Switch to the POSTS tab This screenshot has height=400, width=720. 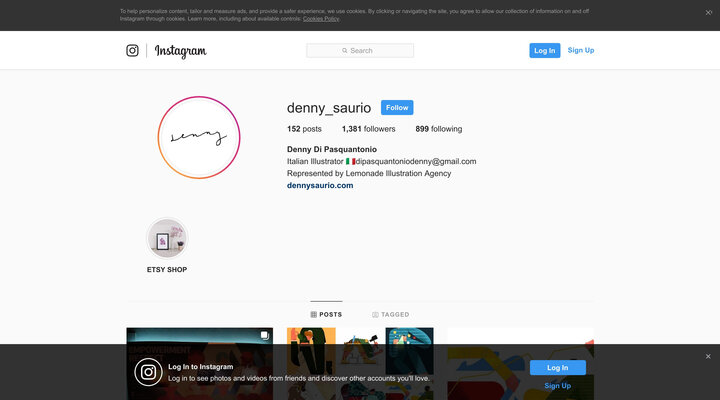pyautogui.click(x=326, y=314)
